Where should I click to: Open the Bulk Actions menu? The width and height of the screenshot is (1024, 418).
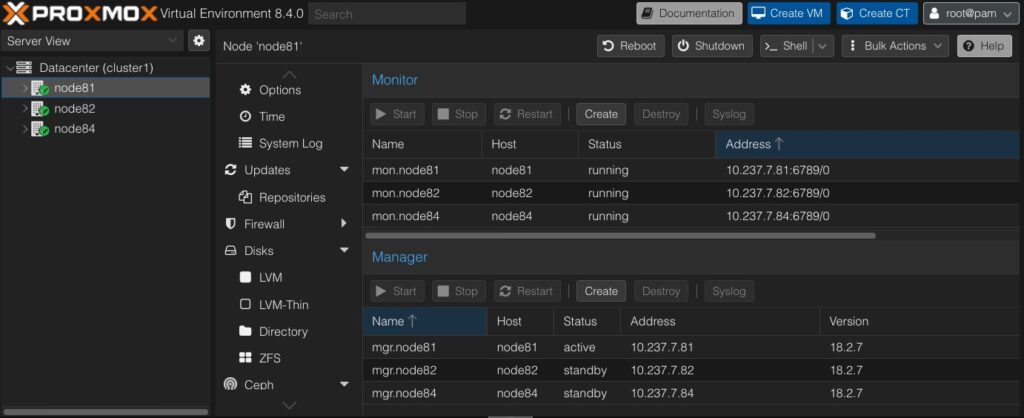[x=895, y=46]
